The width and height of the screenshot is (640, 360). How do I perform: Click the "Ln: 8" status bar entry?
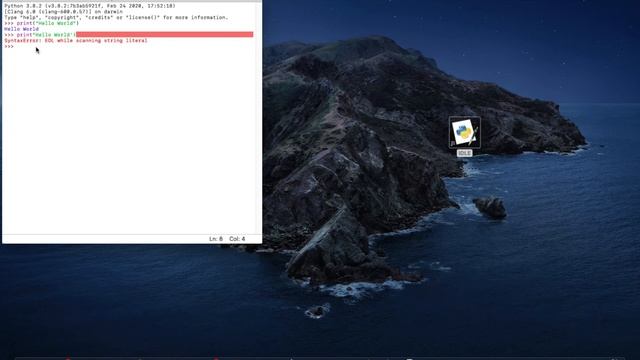216,239
